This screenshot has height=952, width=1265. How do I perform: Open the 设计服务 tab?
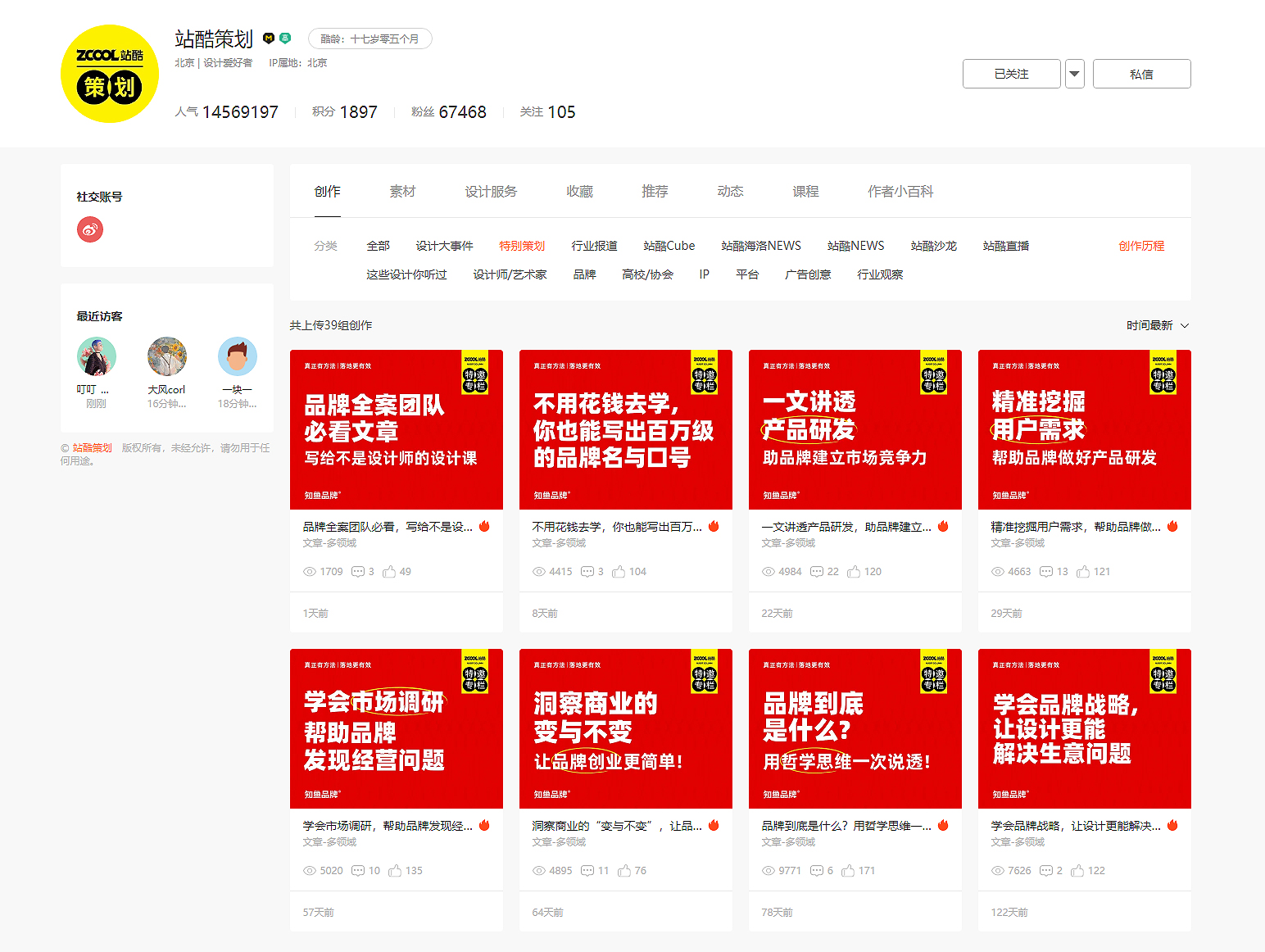click(492, 191)
